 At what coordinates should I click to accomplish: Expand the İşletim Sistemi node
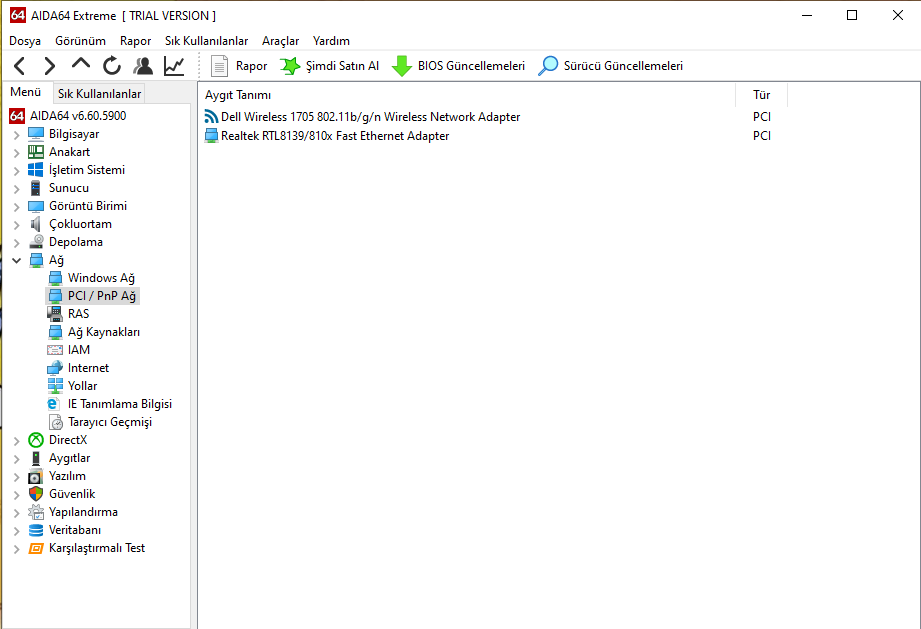[16, 171]
